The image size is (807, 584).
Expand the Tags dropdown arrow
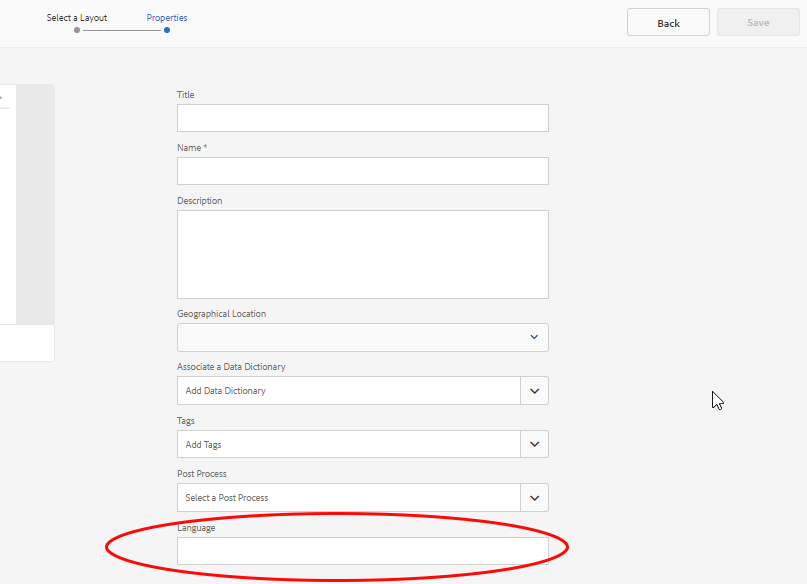click(x=534, y=444)
